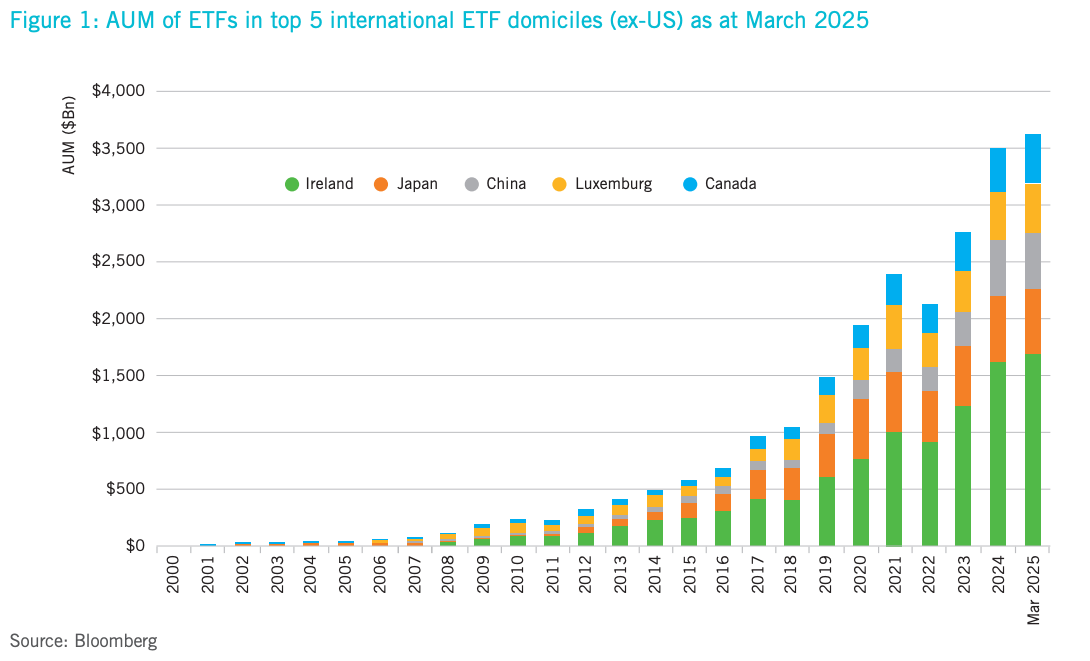
Task: Click the 2010 x-axis label
Action: tap(517, 575)
